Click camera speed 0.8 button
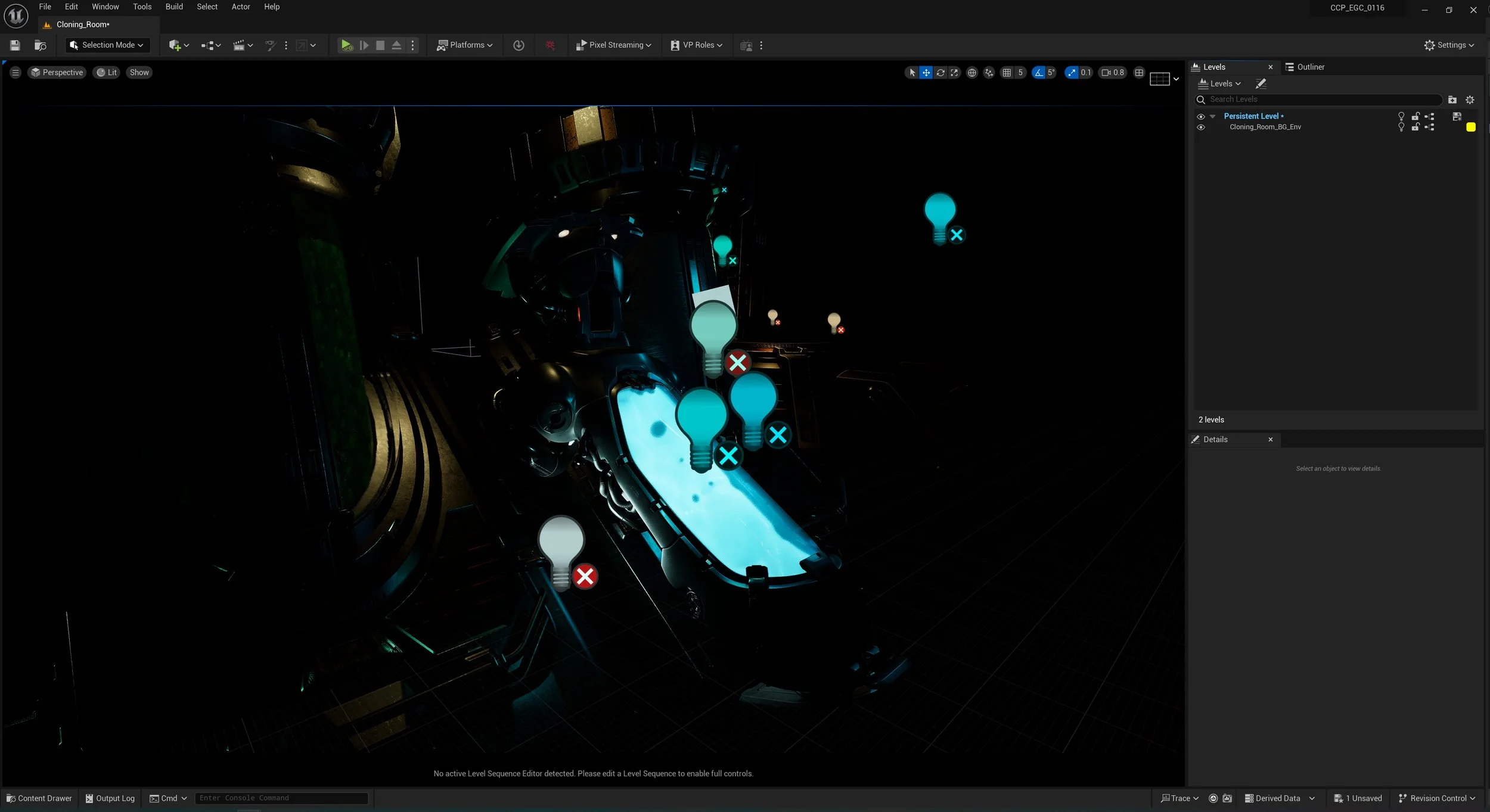The height and width of the screenshot is (812, 1490). tap(1113, 73)
